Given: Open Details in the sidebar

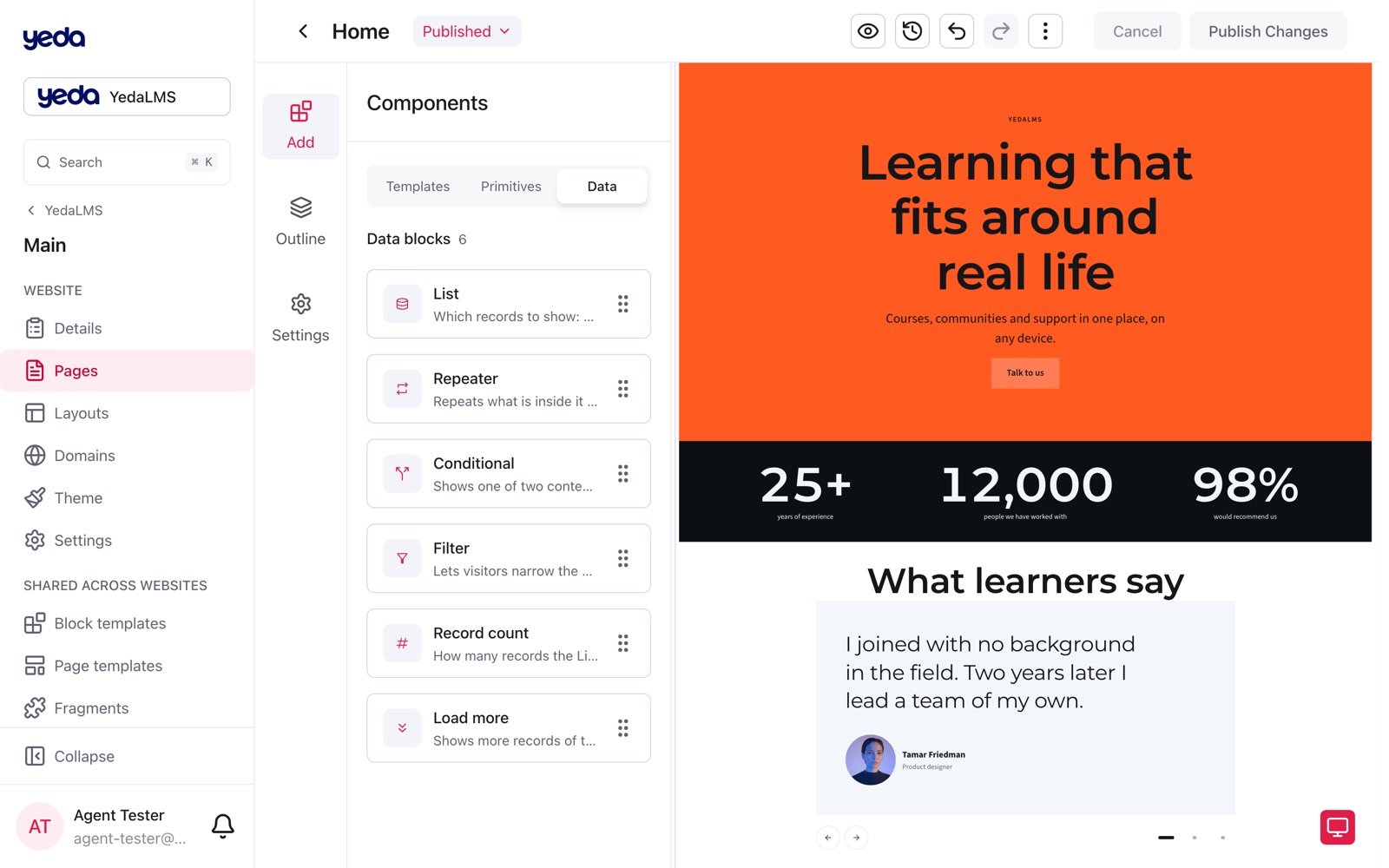Looking at the screenshot, I should pyautogui.click(x=127, y=328).
